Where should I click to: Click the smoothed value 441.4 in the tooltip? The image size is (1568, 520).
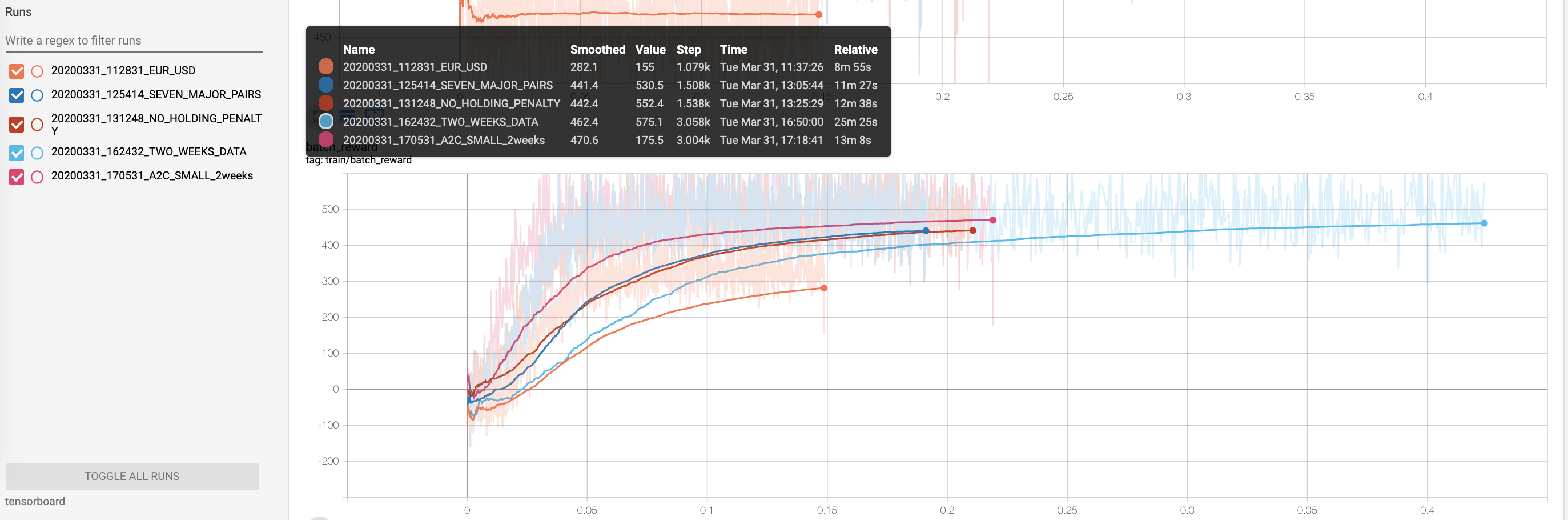pos(584,85)
